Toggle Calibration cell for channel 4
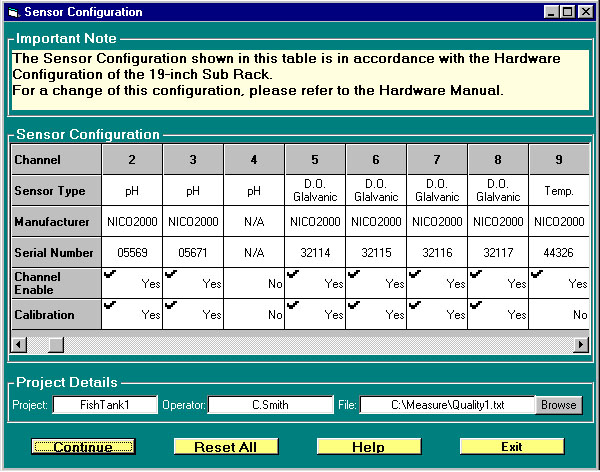 (254, 314)
